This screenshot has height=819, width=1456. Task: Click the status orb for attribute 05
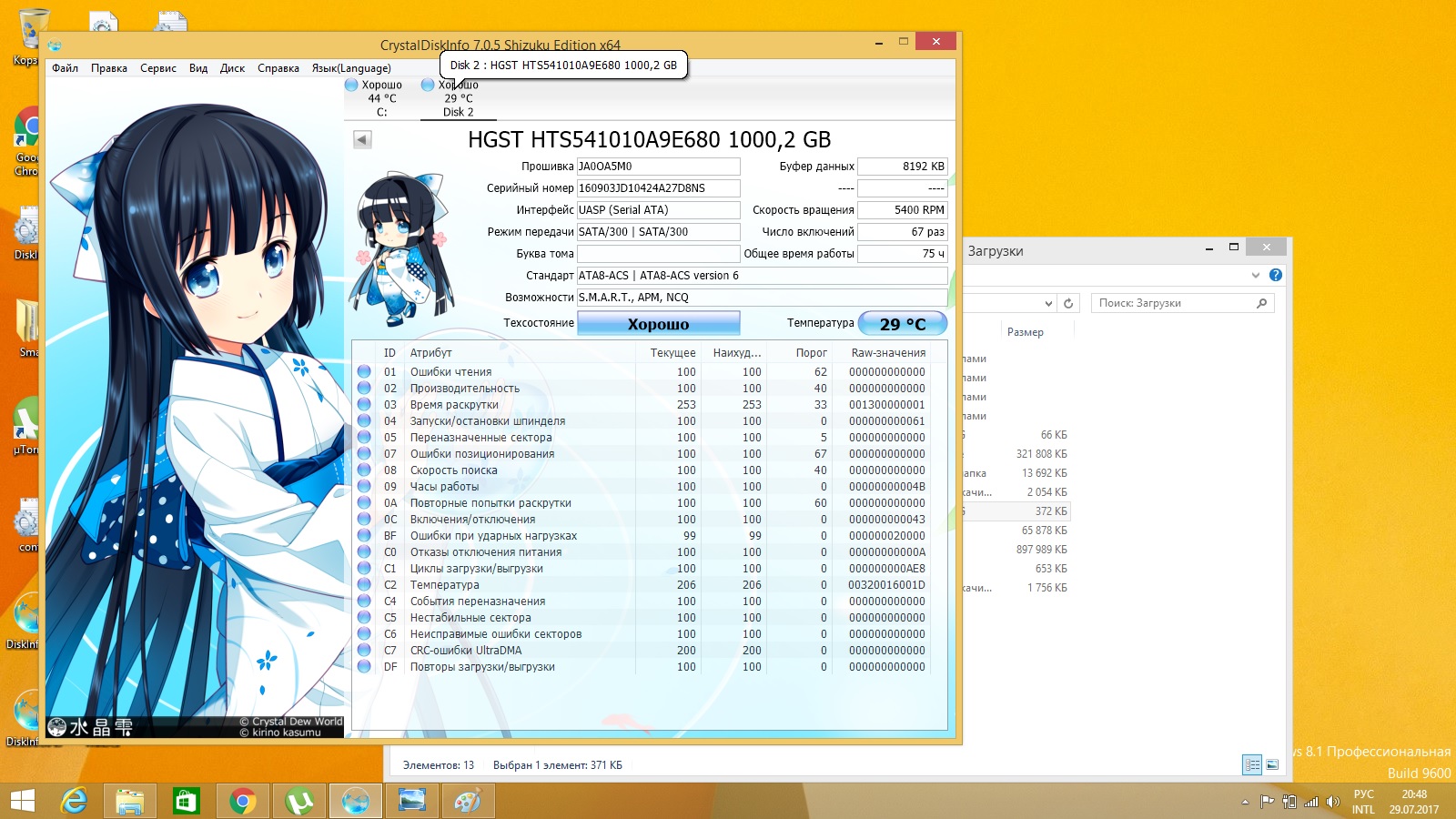364,438
